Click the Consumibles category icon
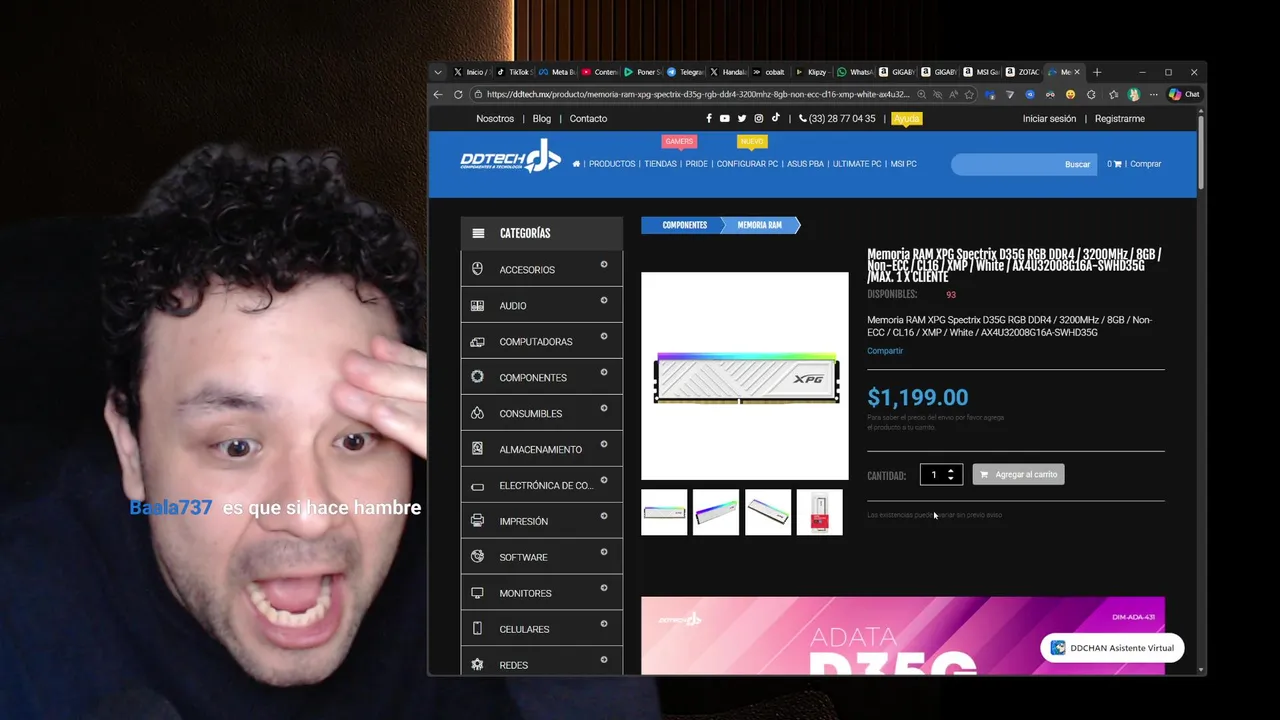The height and width of the screenshot is (720, 1280). [477, 413]
